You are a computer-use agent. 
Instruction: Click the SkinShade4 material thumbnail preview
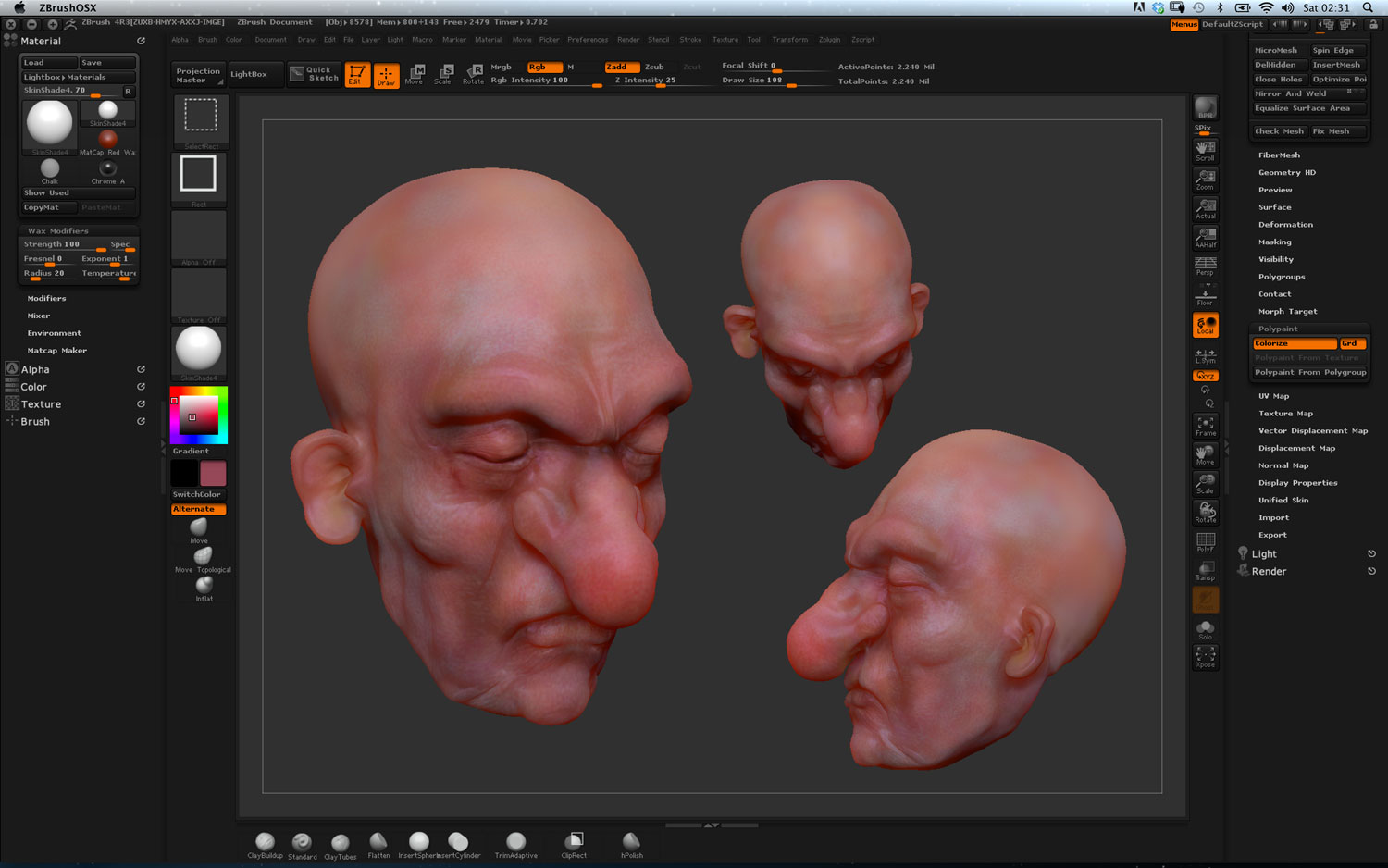tap(49, 124)
